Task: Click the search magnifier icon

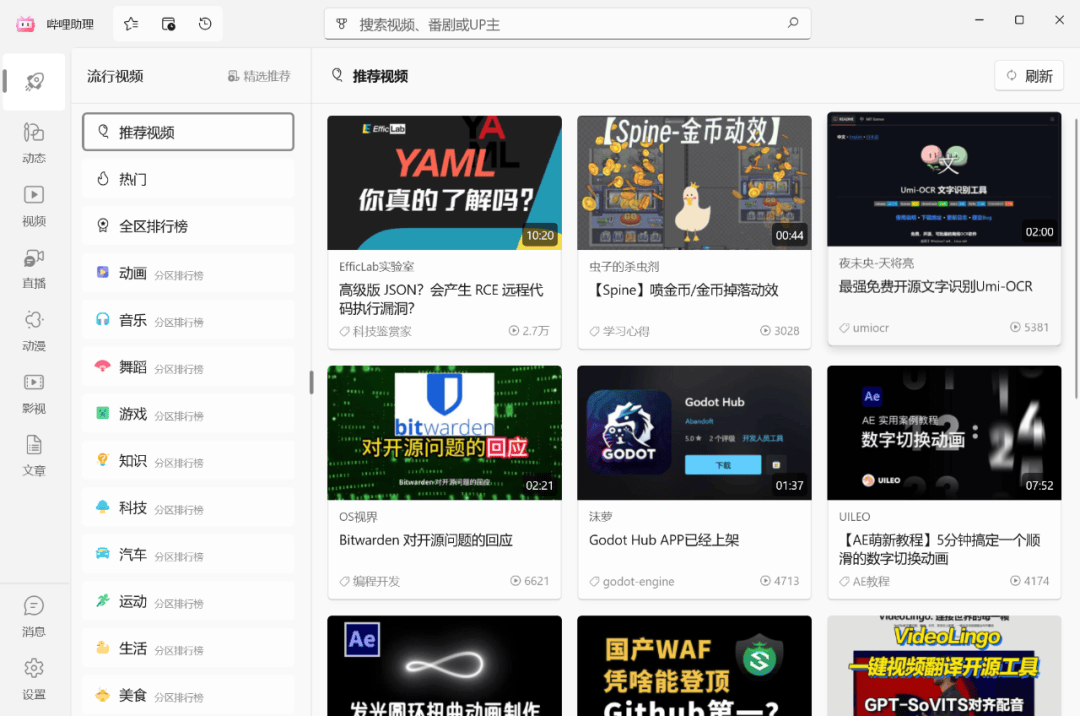Action: [793, 24]
